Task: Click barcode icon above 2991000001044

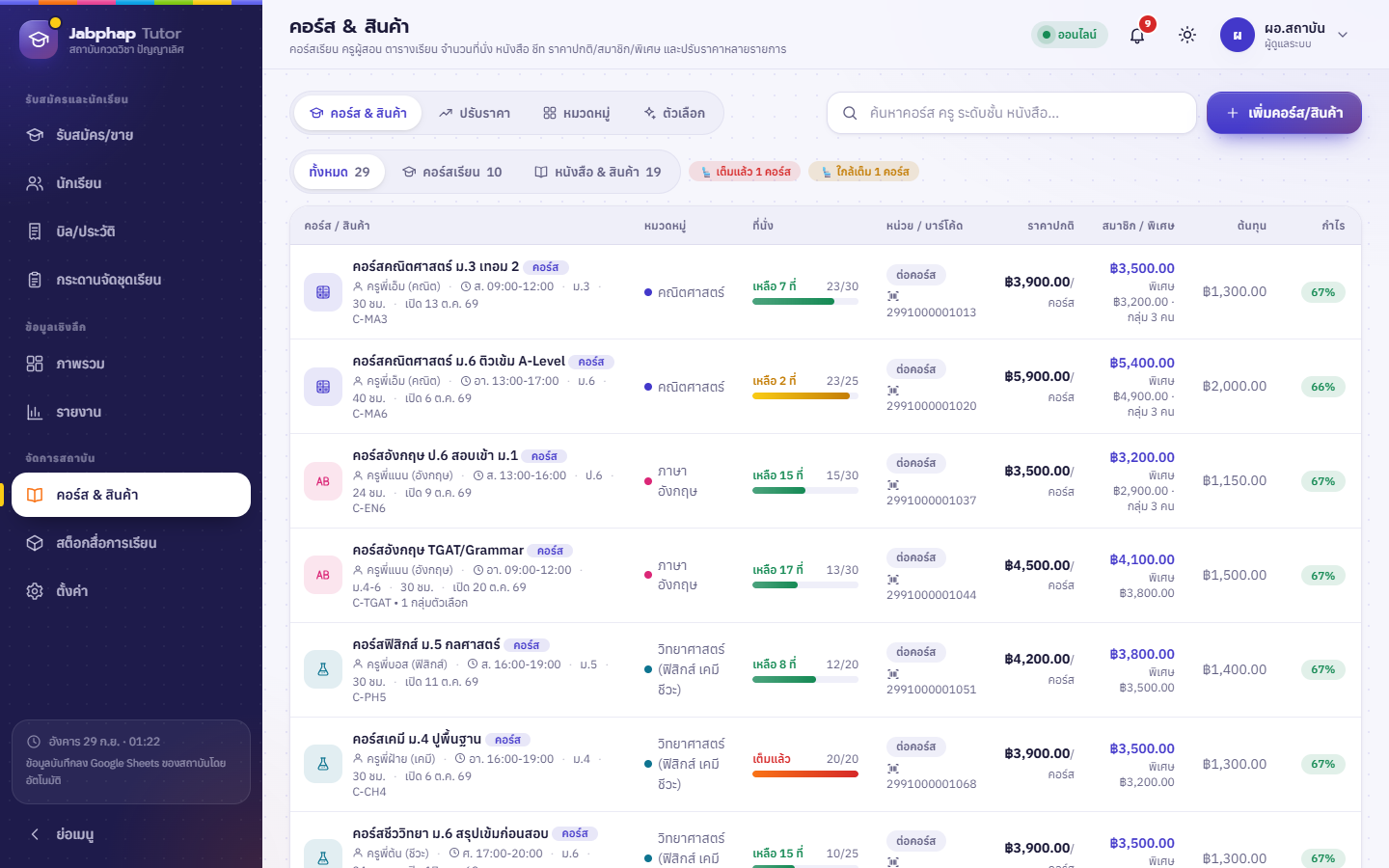Action: 893,580
